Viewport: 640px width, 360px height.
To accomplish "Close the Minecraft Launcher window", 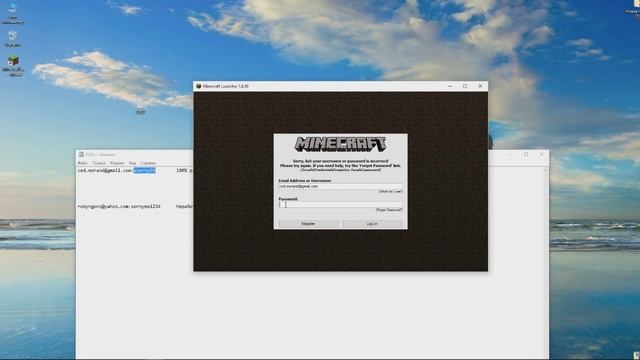I will 480,86.
